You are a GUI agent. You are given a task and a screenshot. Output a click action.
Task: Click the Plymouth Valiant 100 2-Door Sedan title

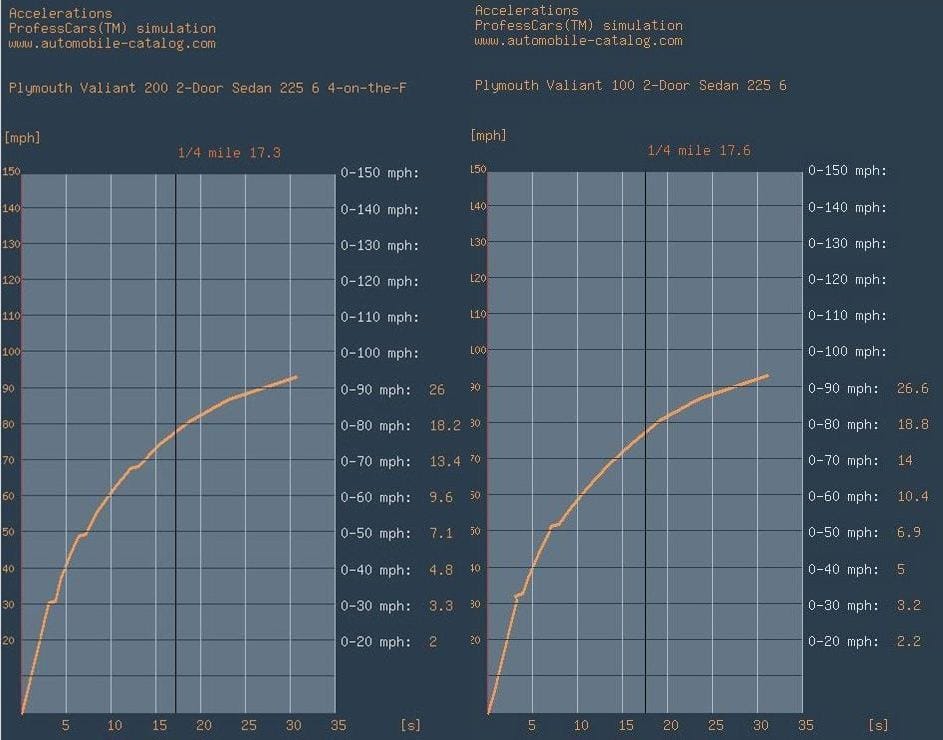click(630, 85)
